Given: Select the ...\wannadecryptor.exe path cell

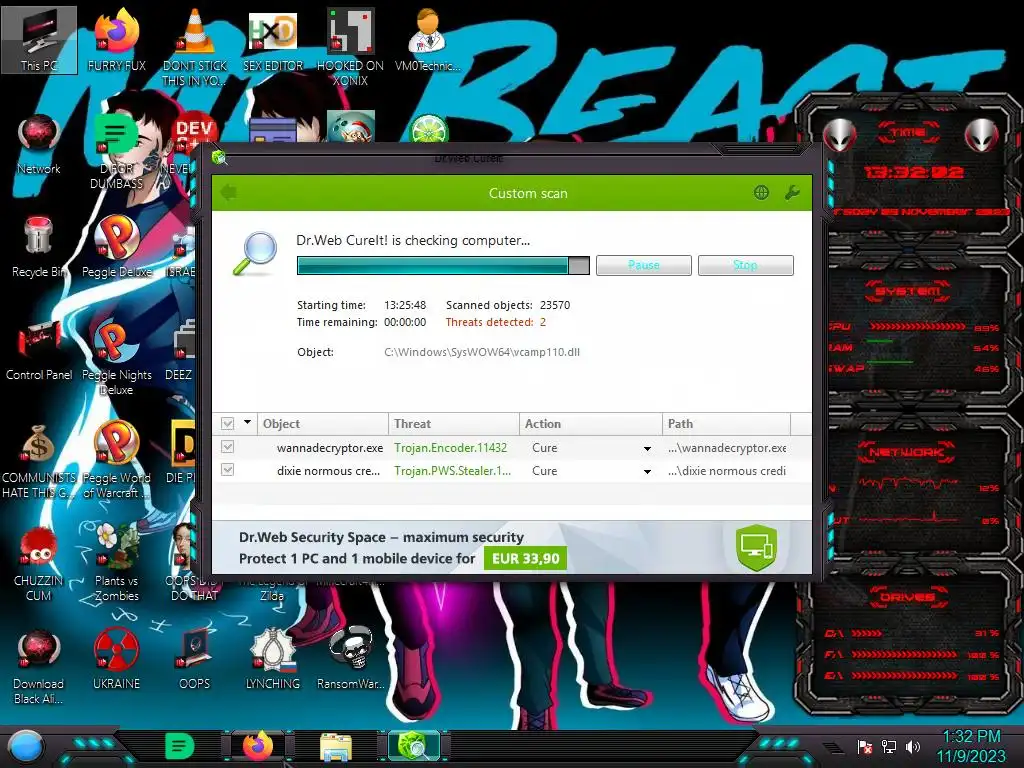Looking at the screenshot, I should tap(727, 448).
